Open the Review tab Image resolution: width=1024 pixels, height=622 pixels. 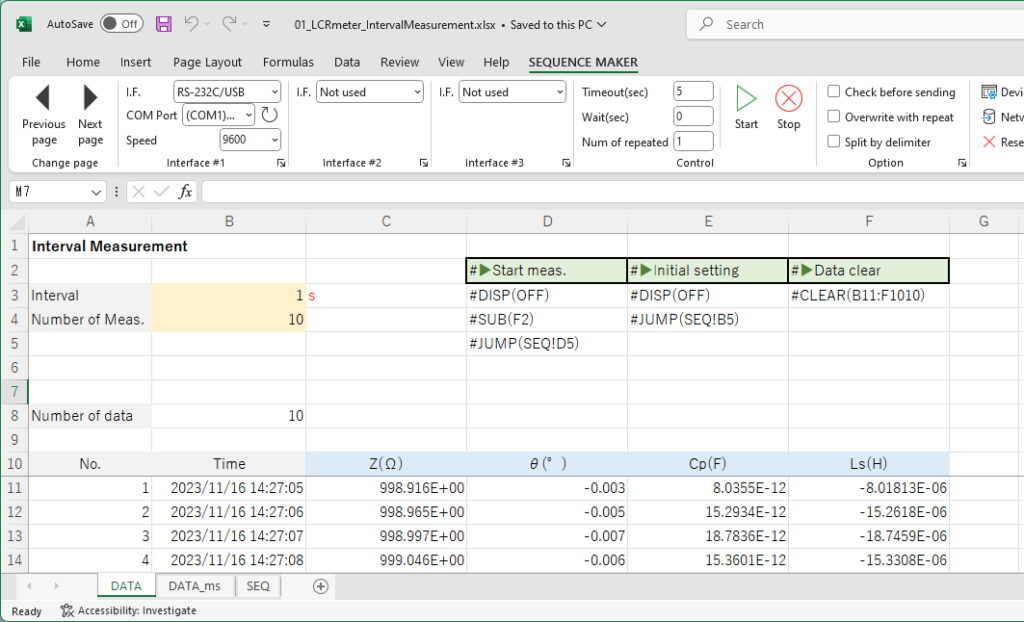[x=399, y=62]
